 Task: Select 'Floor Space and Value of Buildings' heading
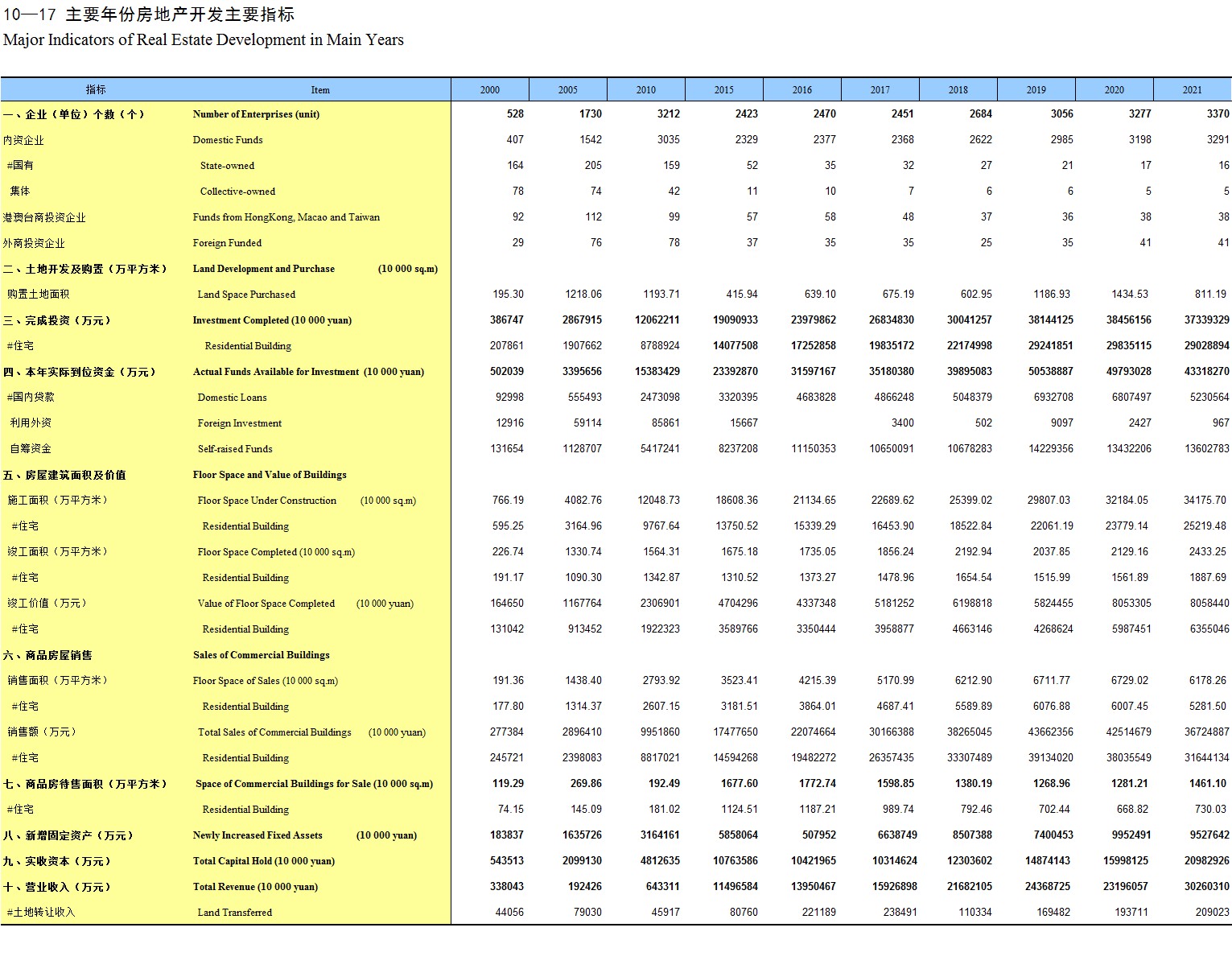(270, 475)
